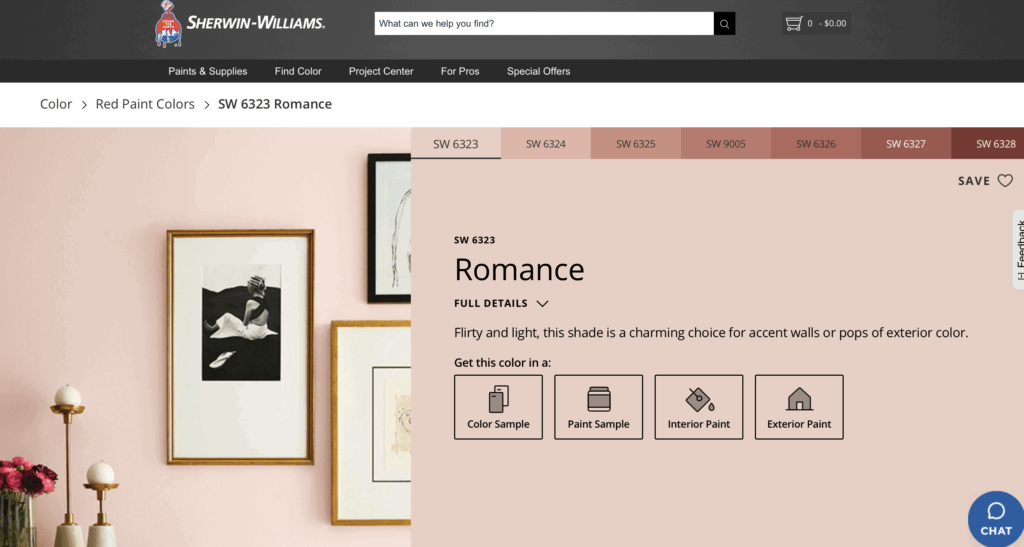
Task: Open the For Pros menu
Action: point(460,71)
